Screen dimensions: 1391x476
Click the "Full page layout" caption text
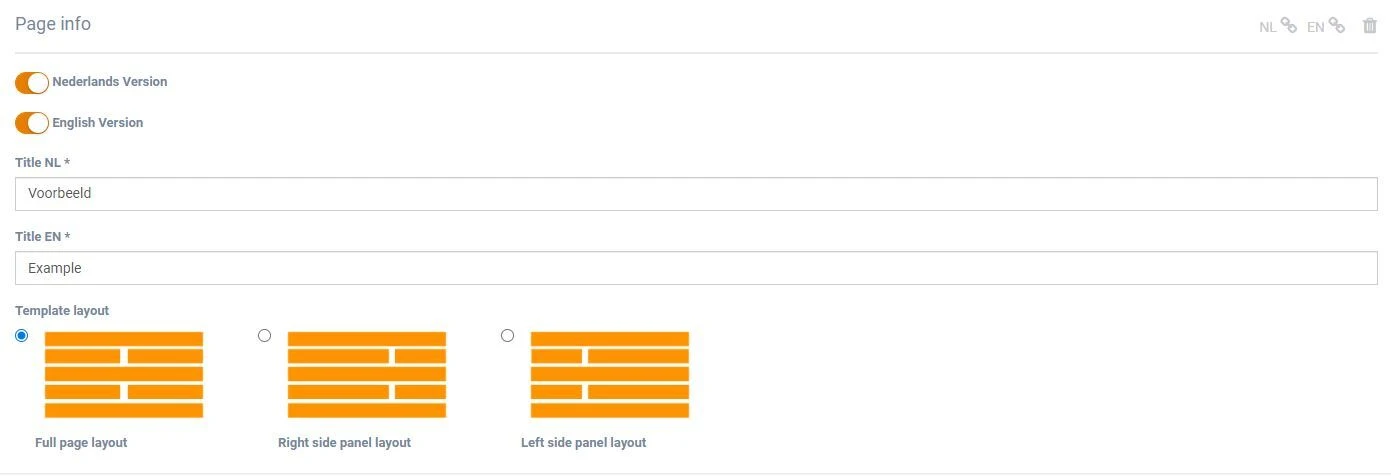(81, 443)
